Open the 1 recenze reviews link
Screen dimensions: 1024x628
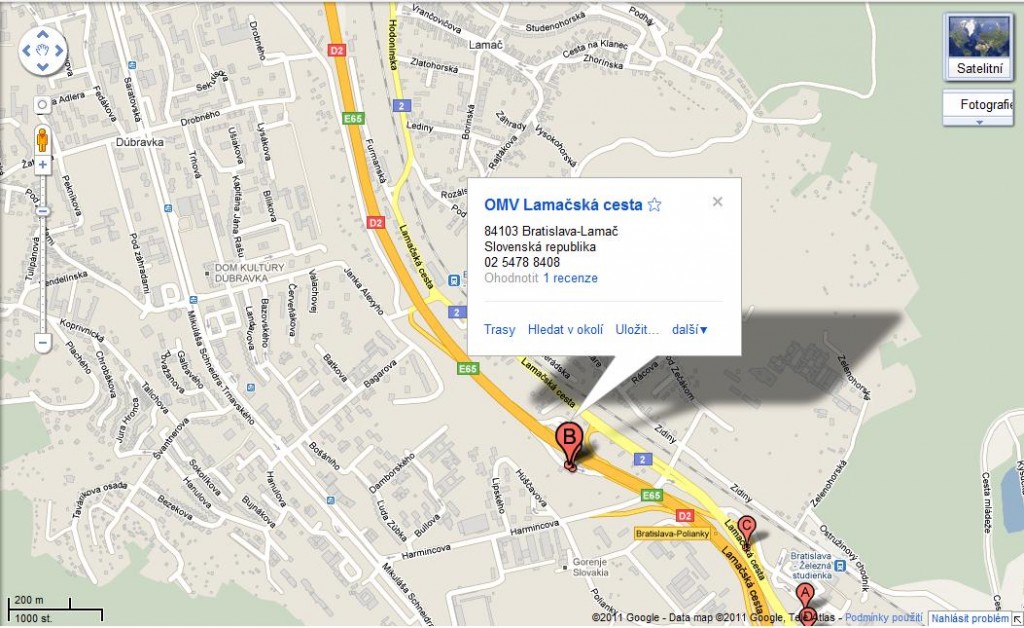tap(570, 278)
